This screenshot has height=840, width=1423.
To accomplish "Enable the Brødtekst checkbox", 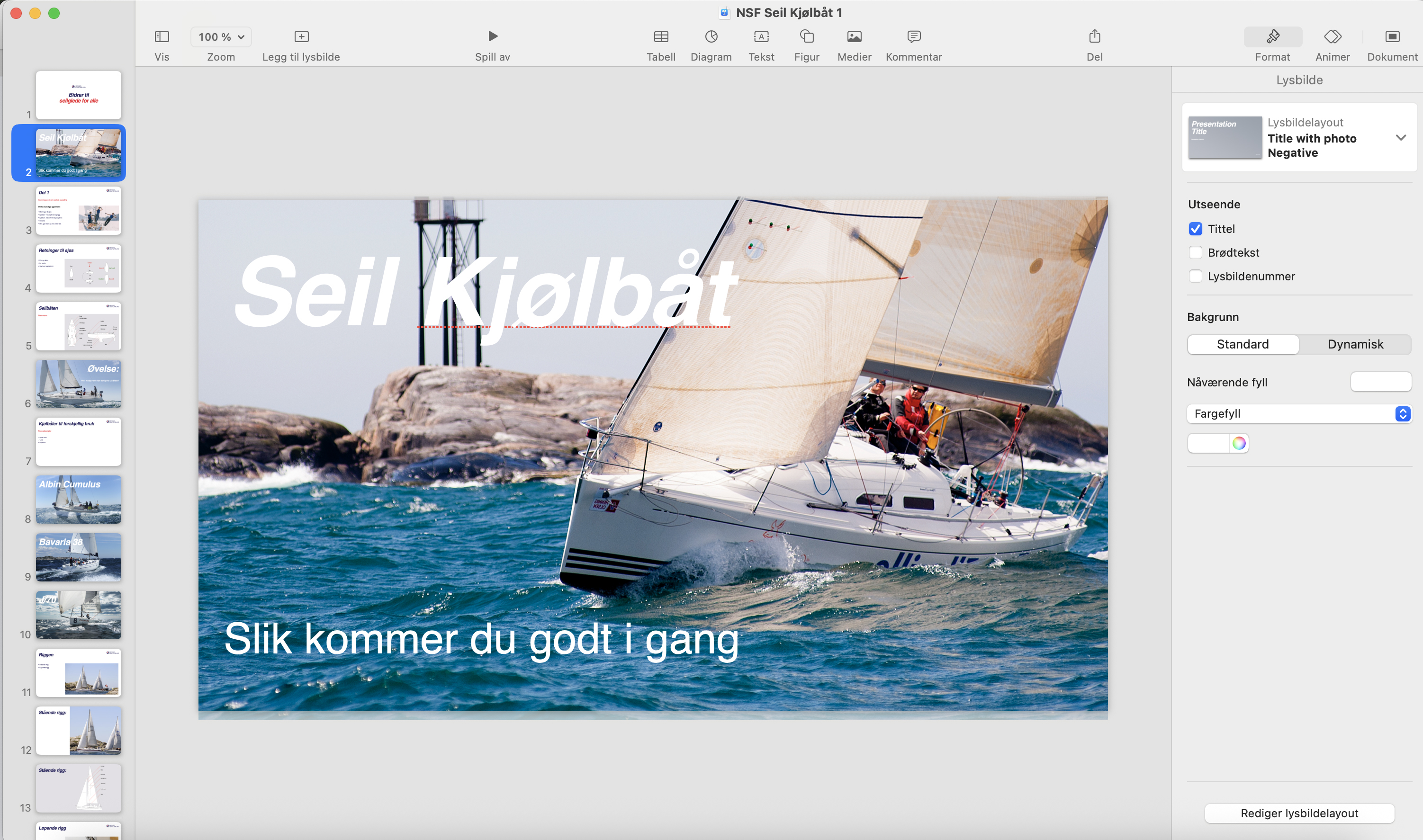I will coord(1195,252).
